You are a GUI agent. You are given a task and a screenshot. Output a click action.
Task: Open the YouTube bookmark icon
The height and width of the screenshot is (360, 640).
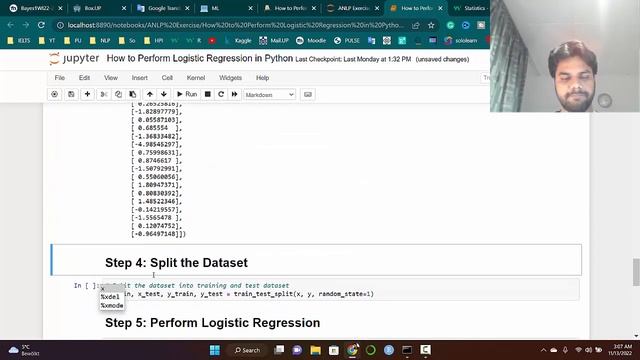coord(212,40)
